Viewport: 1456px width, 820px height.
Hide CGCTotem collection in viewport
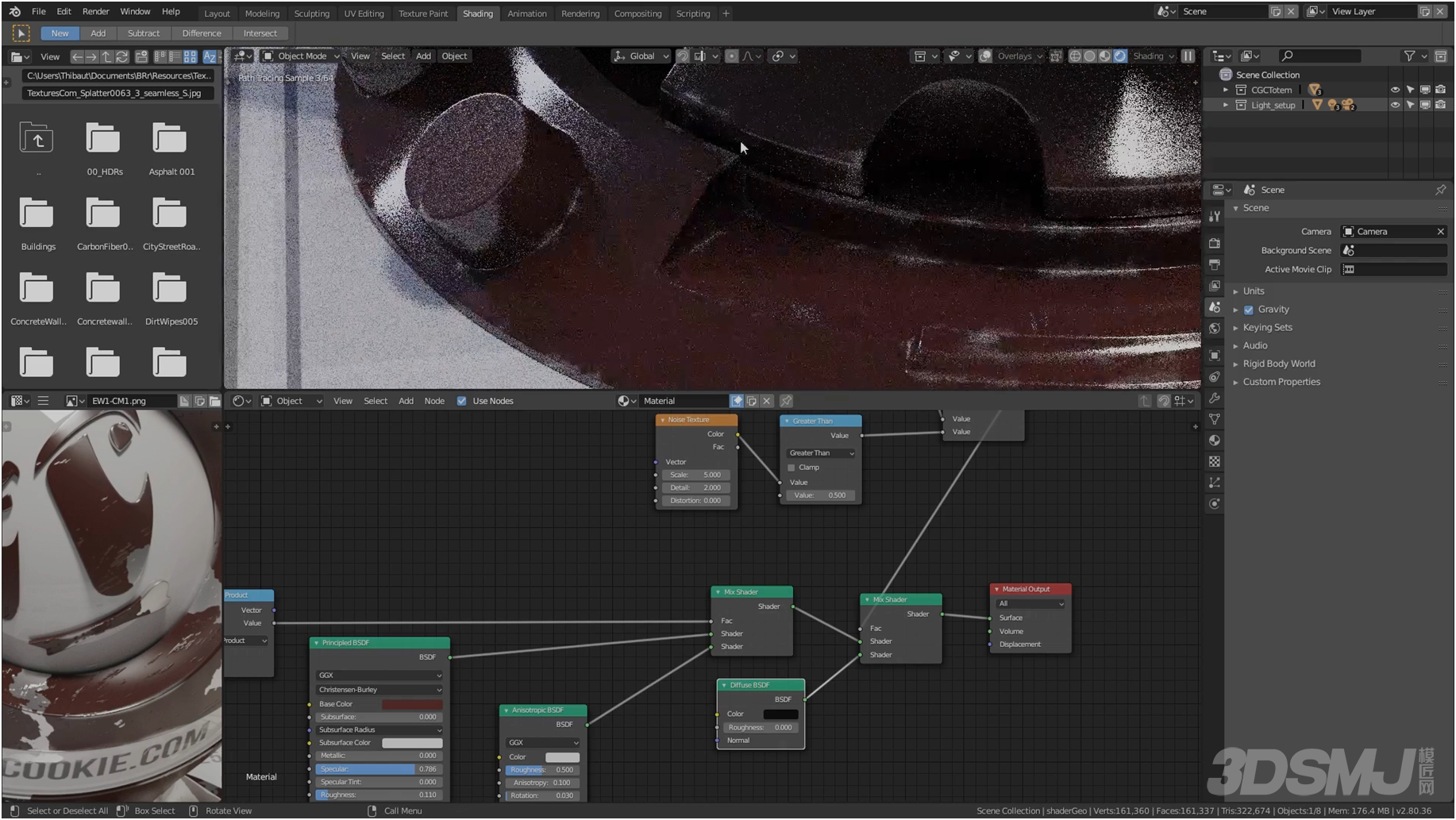pyautogui.click(x=1395, y=90)
